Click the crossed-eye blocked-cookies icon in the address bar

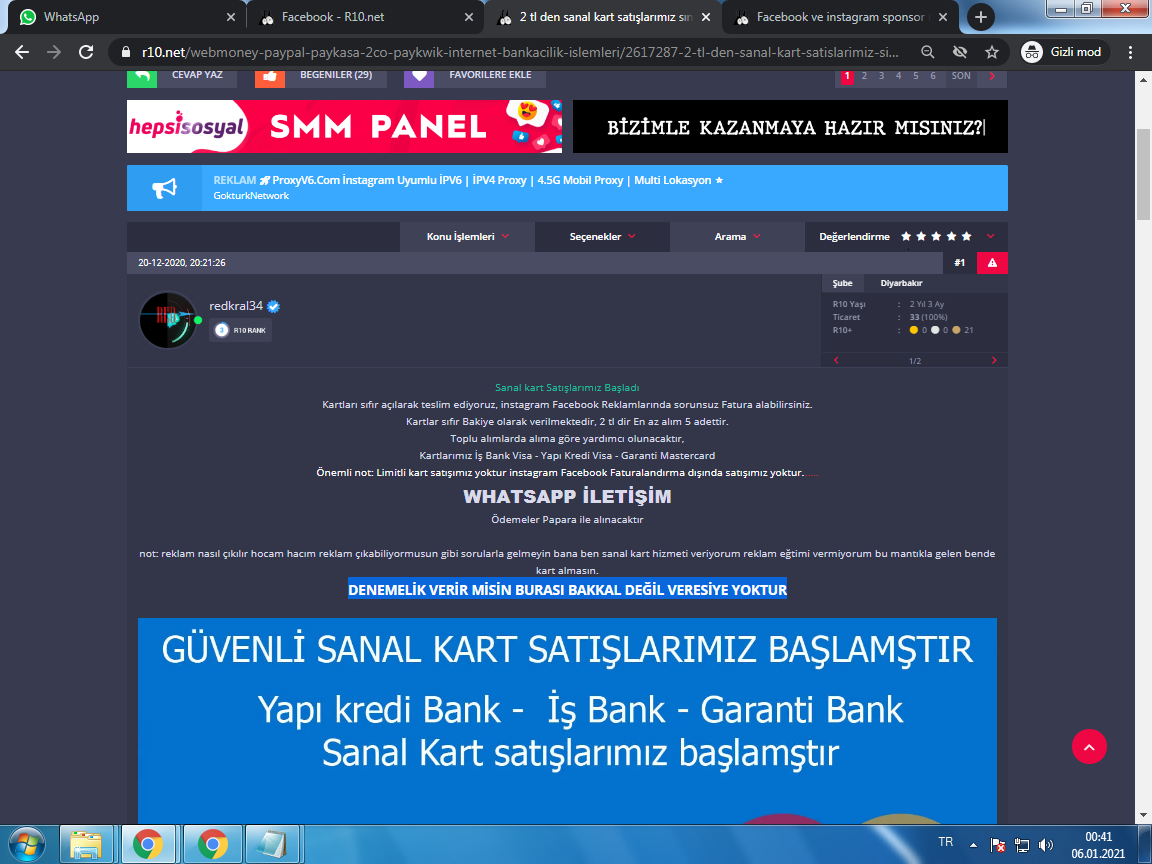click(x=960, y=51)
